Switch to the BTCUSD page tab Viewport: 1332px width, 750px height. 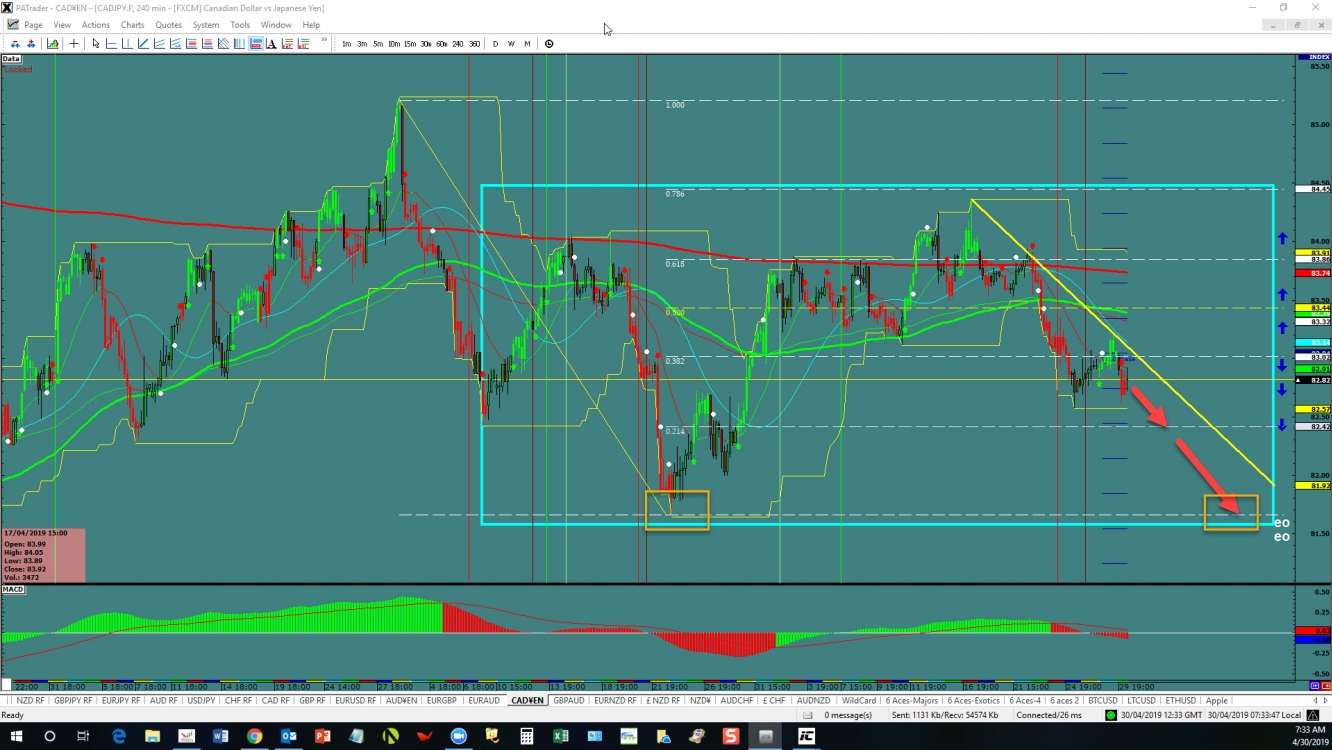(x=1102, y=701)
